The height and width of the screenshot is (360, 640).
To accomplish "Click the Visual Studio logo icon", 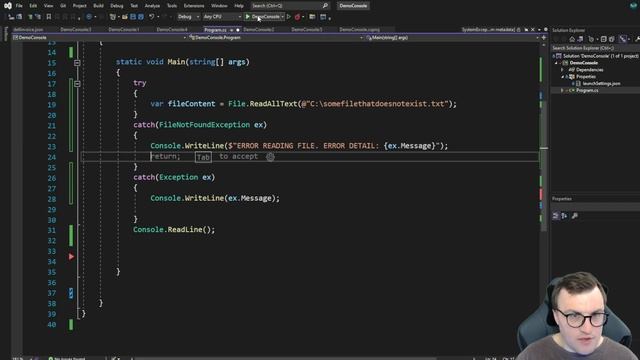I will (x=7, y=6).
